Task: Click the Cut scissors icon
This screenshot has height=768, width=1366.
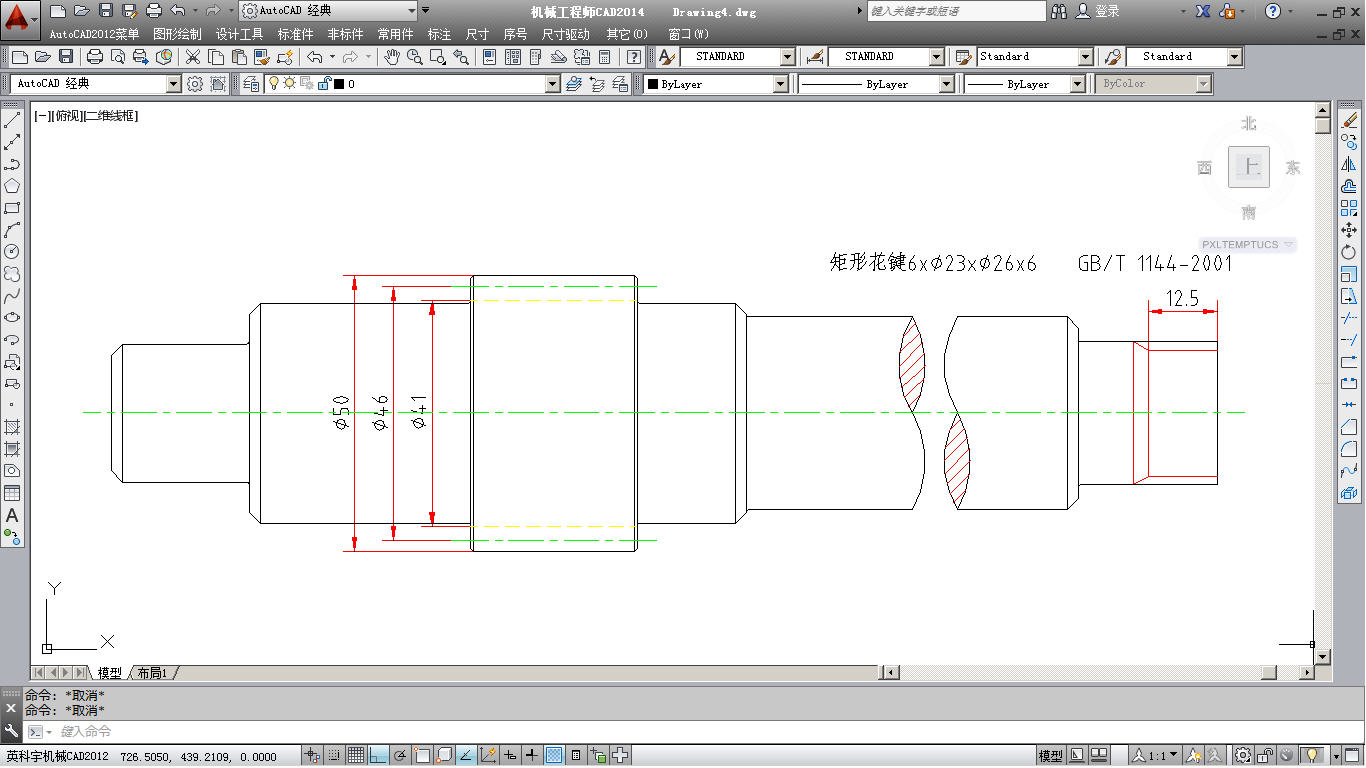Action: tap(193, 57)
